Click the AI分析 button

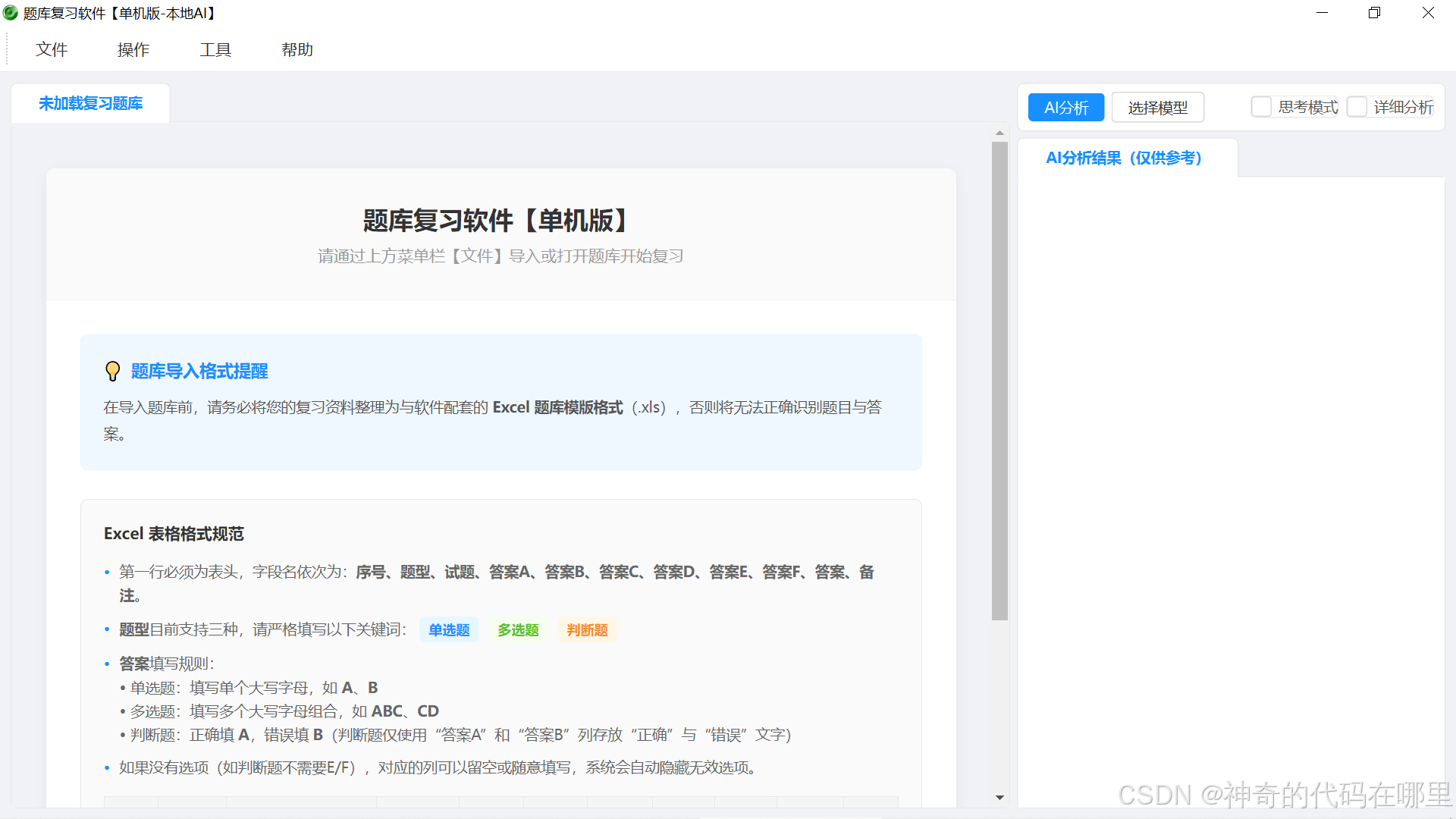pyautogui.click(x=1066, y=108)
